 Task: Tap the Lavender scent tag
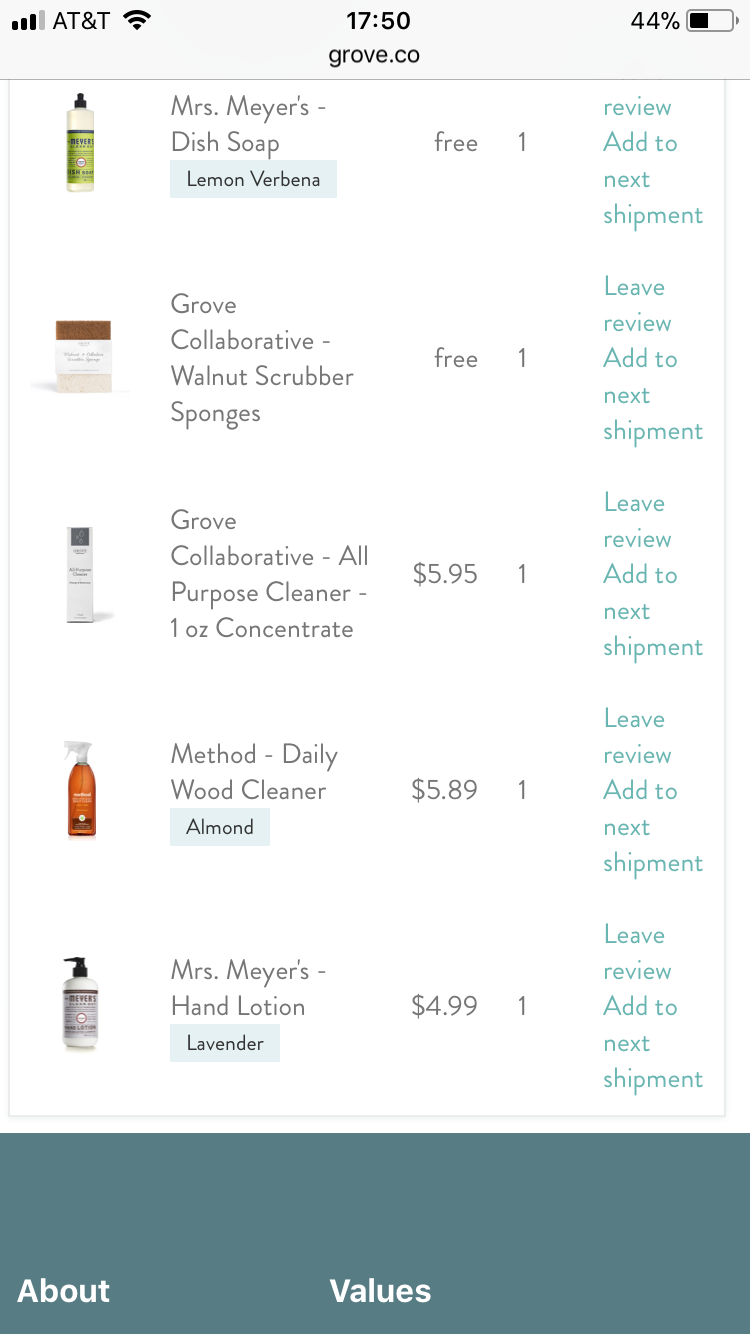225,1043
